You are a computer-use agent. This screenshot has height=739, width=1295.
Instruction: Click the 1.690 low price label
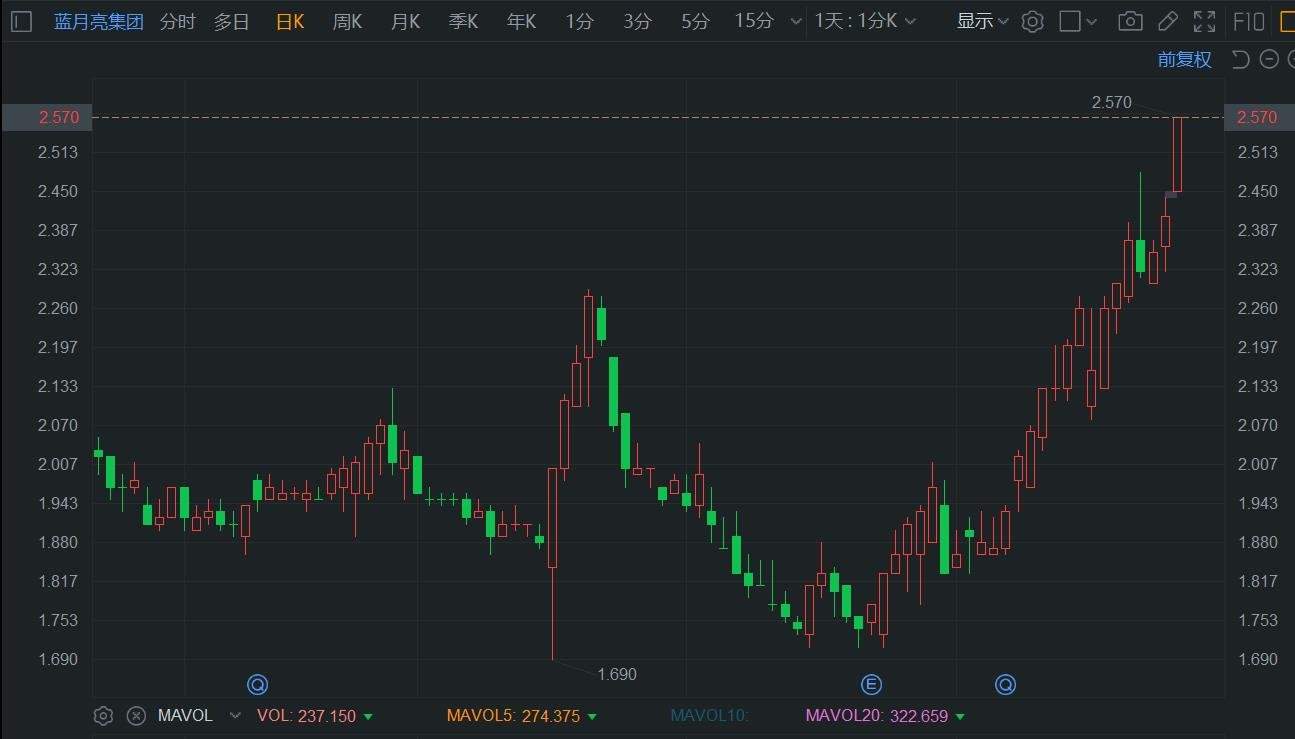click(x=616, y=674)
